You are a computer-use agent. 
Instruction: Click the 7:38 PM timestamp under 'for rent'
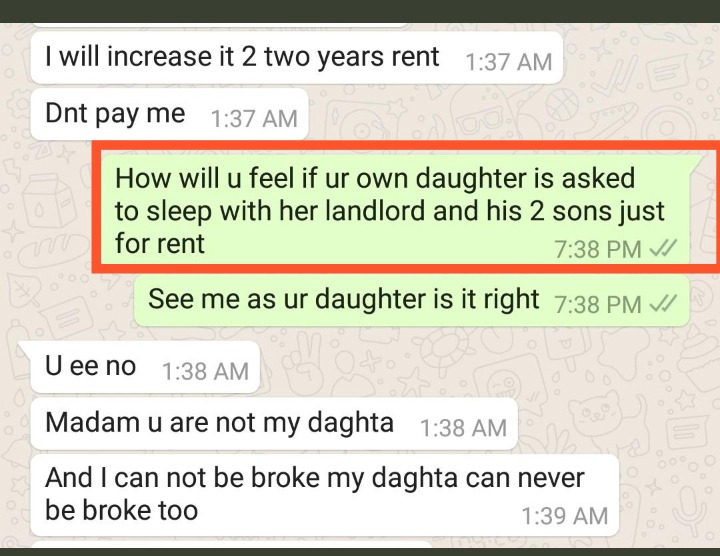[x=597, y=249]
